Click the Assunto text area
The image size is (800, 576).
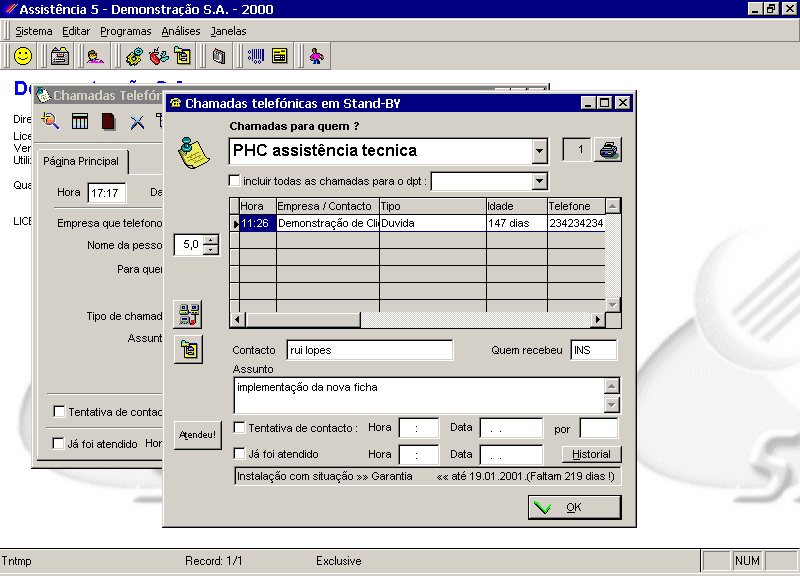coord(419,395)
